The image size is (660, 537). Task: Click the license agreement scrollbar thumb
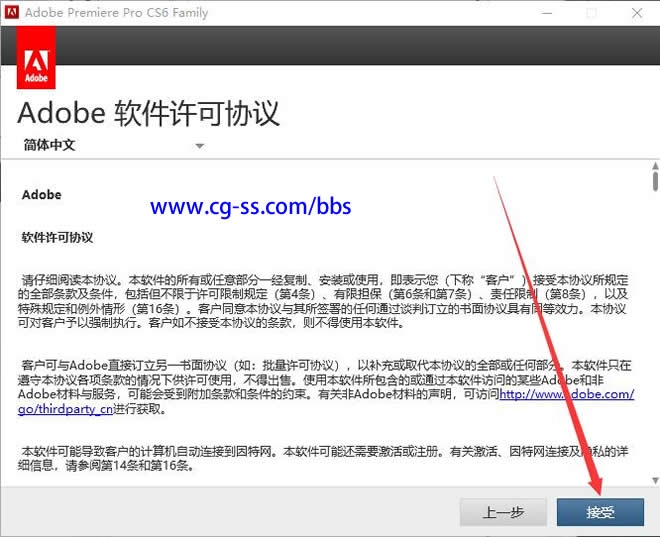pyautogui.click(x=654, y=181)
